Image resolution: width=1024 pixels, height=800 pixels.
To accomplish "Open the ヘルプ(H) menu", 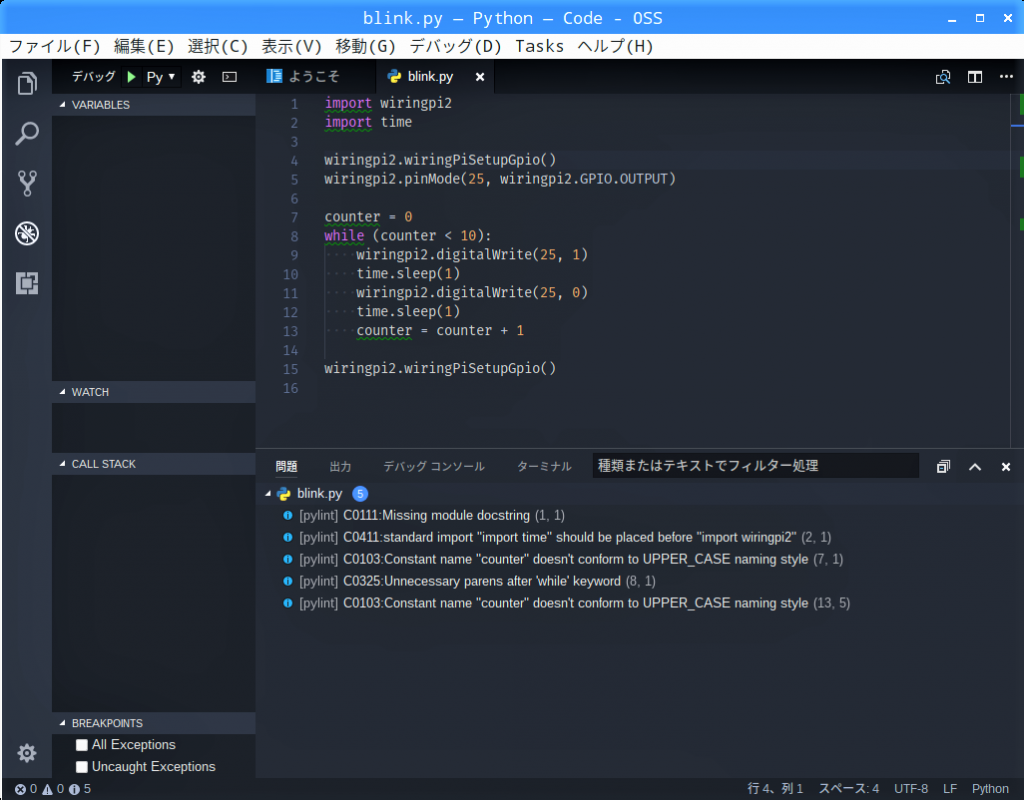I will pos(615,46).
